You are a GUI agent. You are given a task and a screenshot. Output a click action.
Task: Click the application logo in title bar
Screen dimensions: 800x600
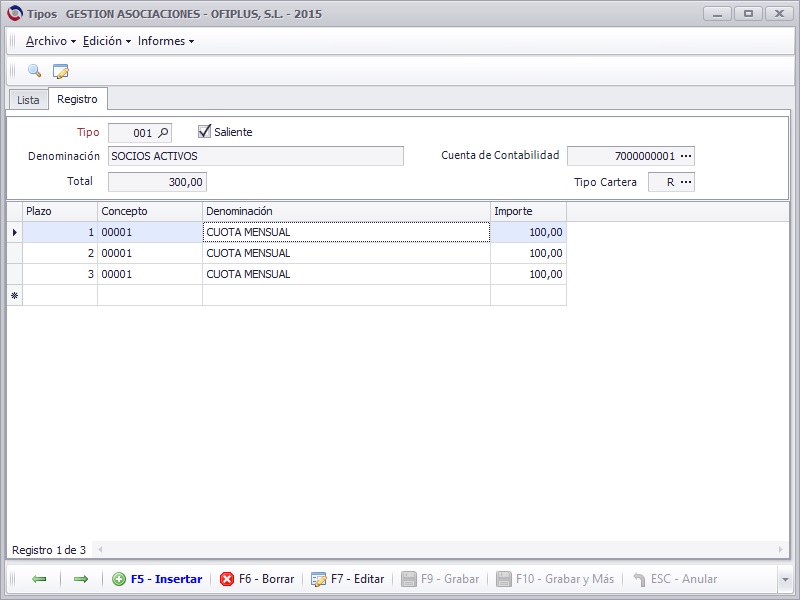tap(15, 13)
